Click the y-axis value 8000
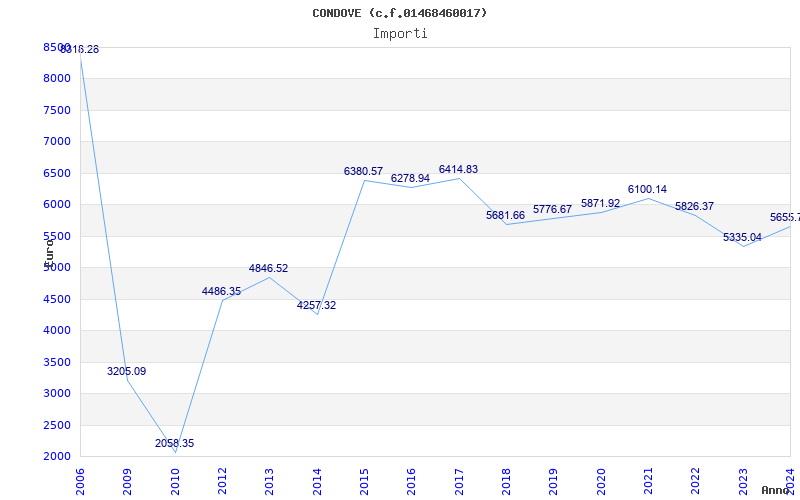Screen dimensions: 800x500 57,79
